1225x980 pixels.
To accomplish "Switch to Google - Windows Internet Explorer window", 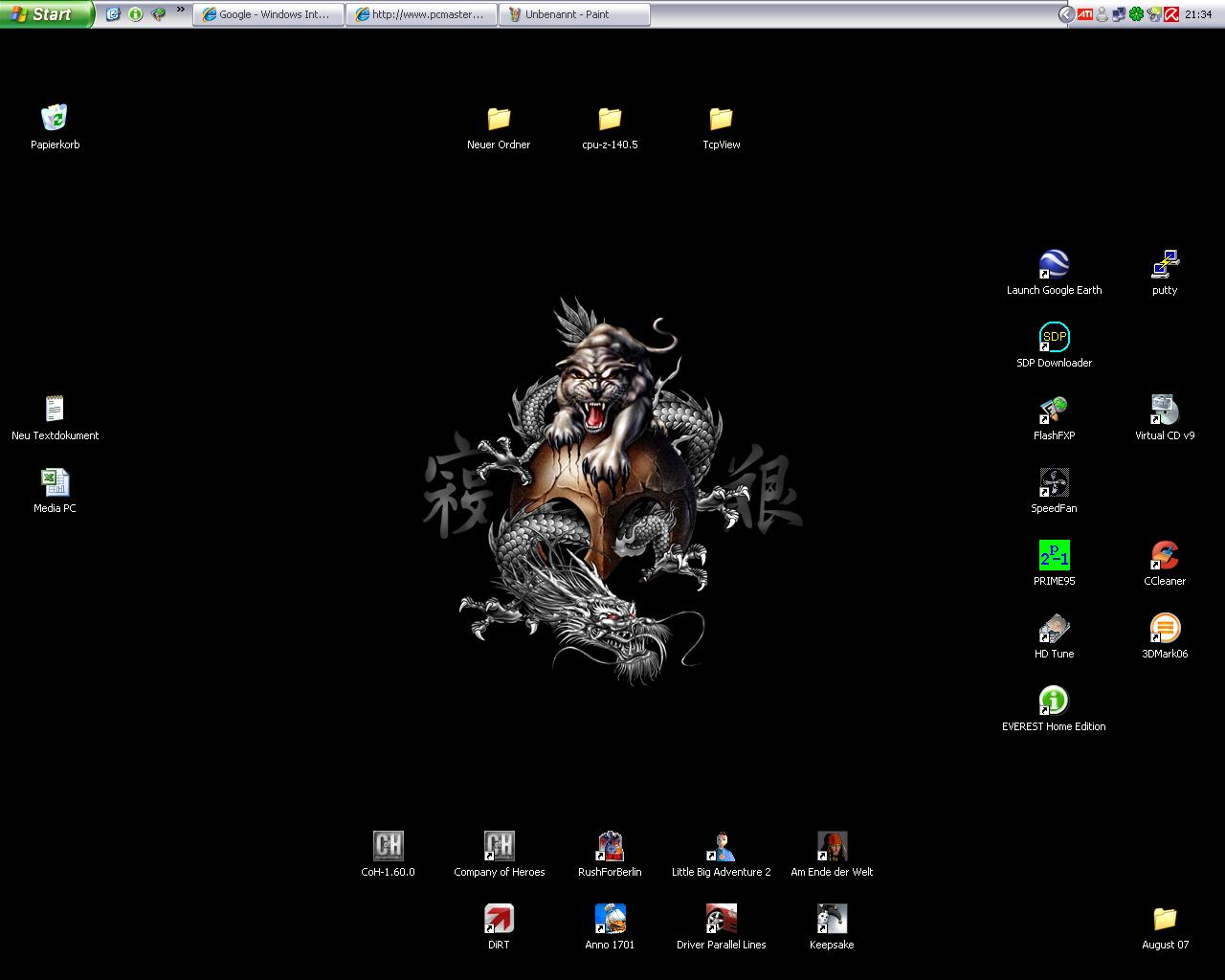I will pos(268,14).
